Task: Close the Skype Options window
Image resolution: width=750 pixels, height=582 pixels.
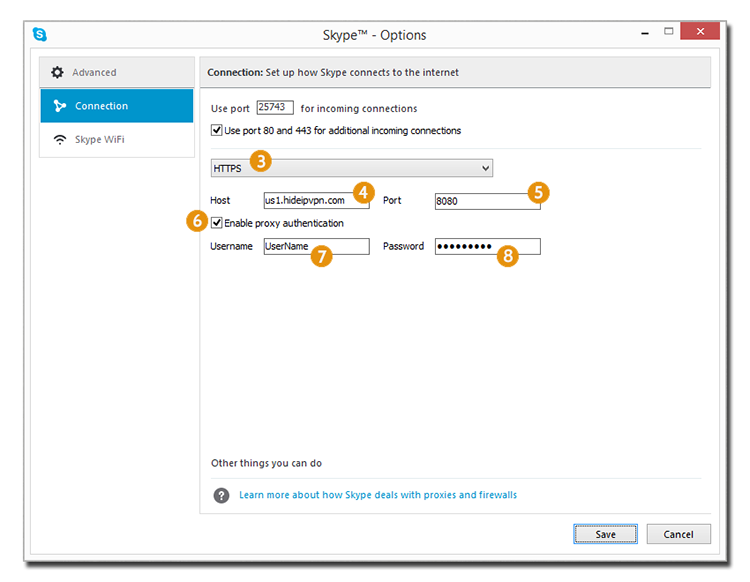Action: tap(700, 31)
